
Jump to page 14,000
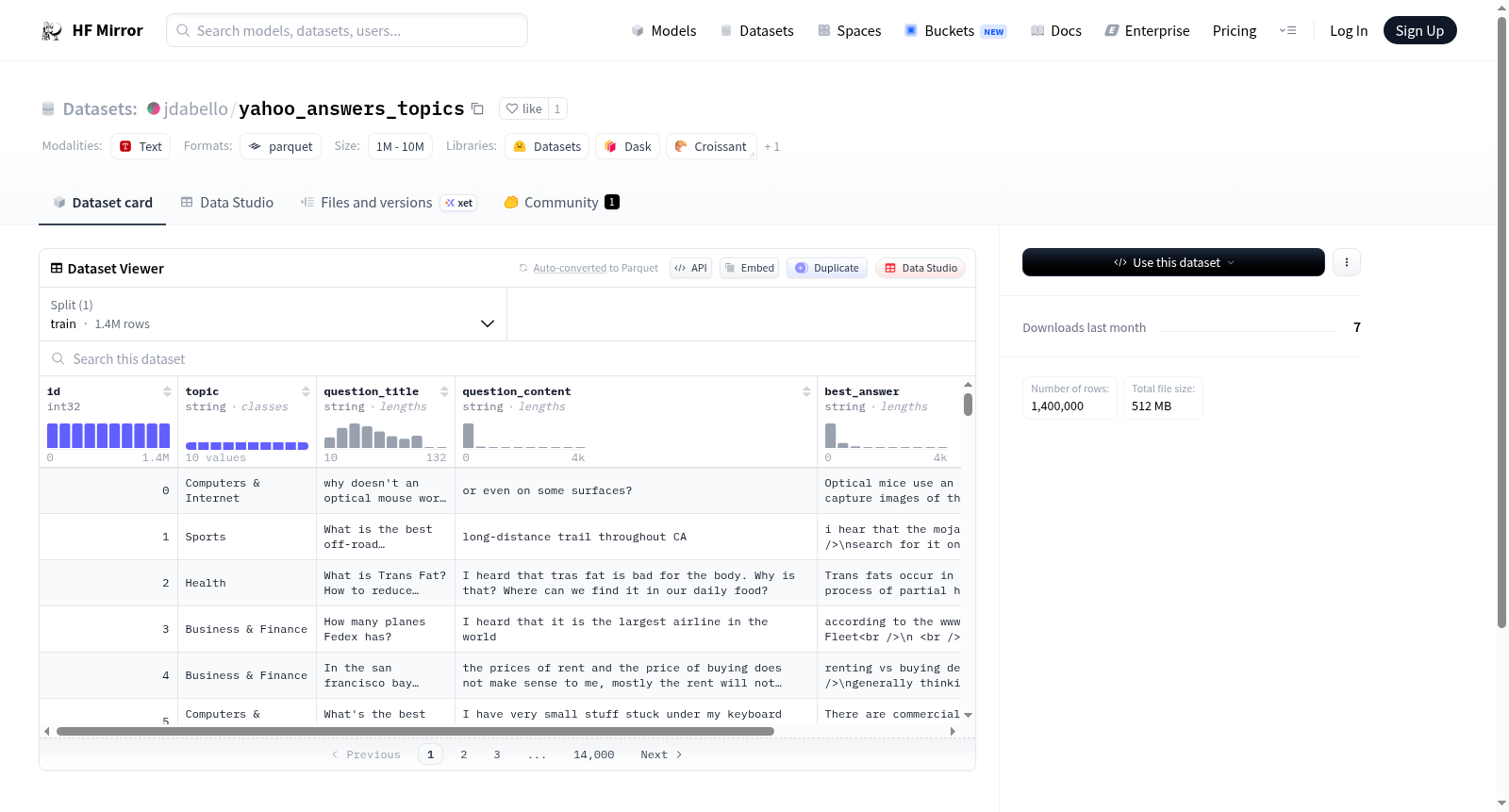594,754
